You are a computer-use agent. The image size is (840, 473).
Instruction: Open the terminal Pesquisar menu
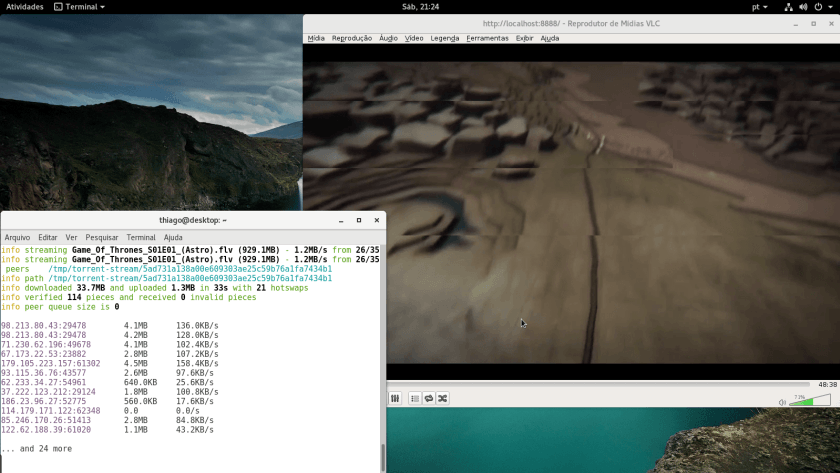point(102,237)
